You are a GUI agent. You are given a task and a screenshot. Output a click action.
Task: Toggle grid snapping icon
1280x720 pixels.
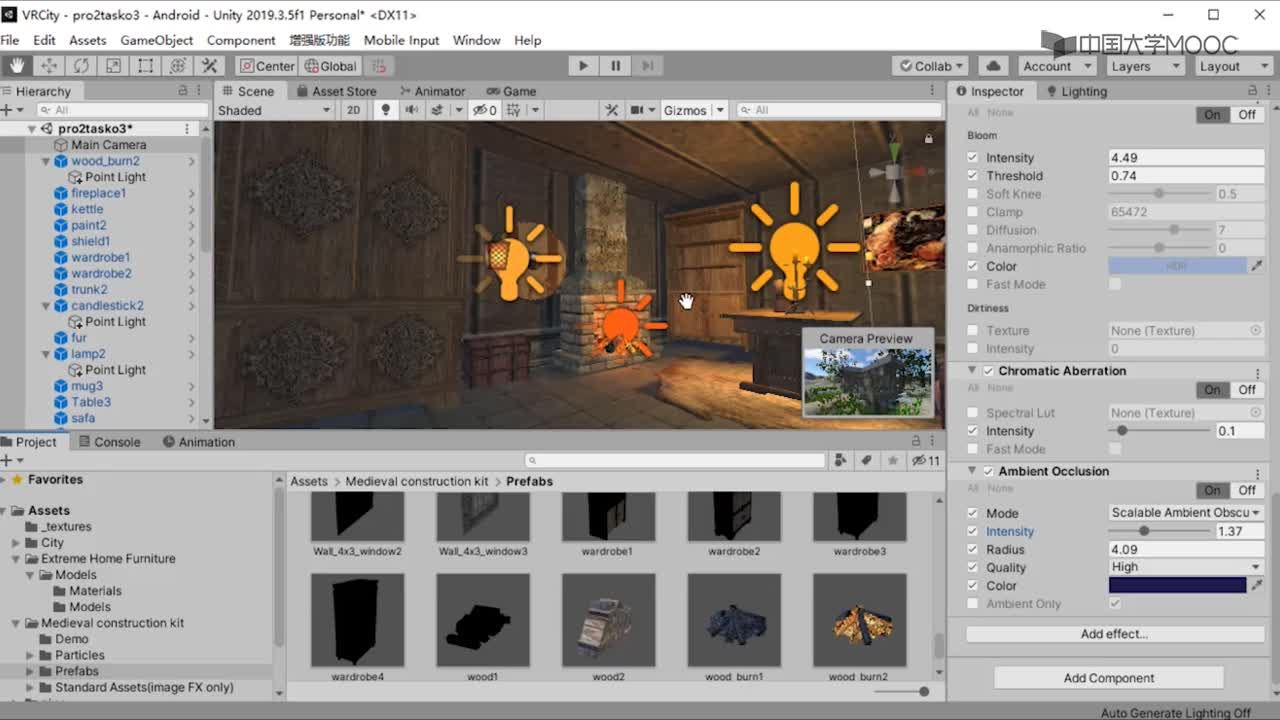pyautogui.click(x=378, y=66)
